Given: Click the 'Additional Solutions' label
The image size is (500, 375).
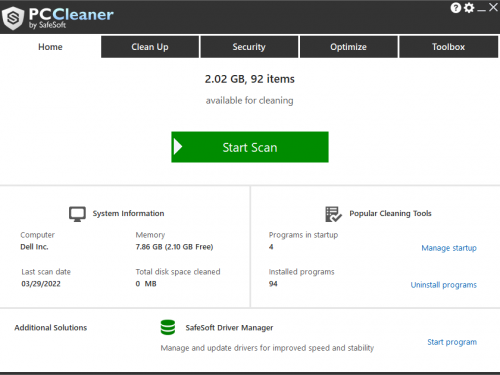Looking at the screenshot, I should pyautogui.click(x=51, y=328).
